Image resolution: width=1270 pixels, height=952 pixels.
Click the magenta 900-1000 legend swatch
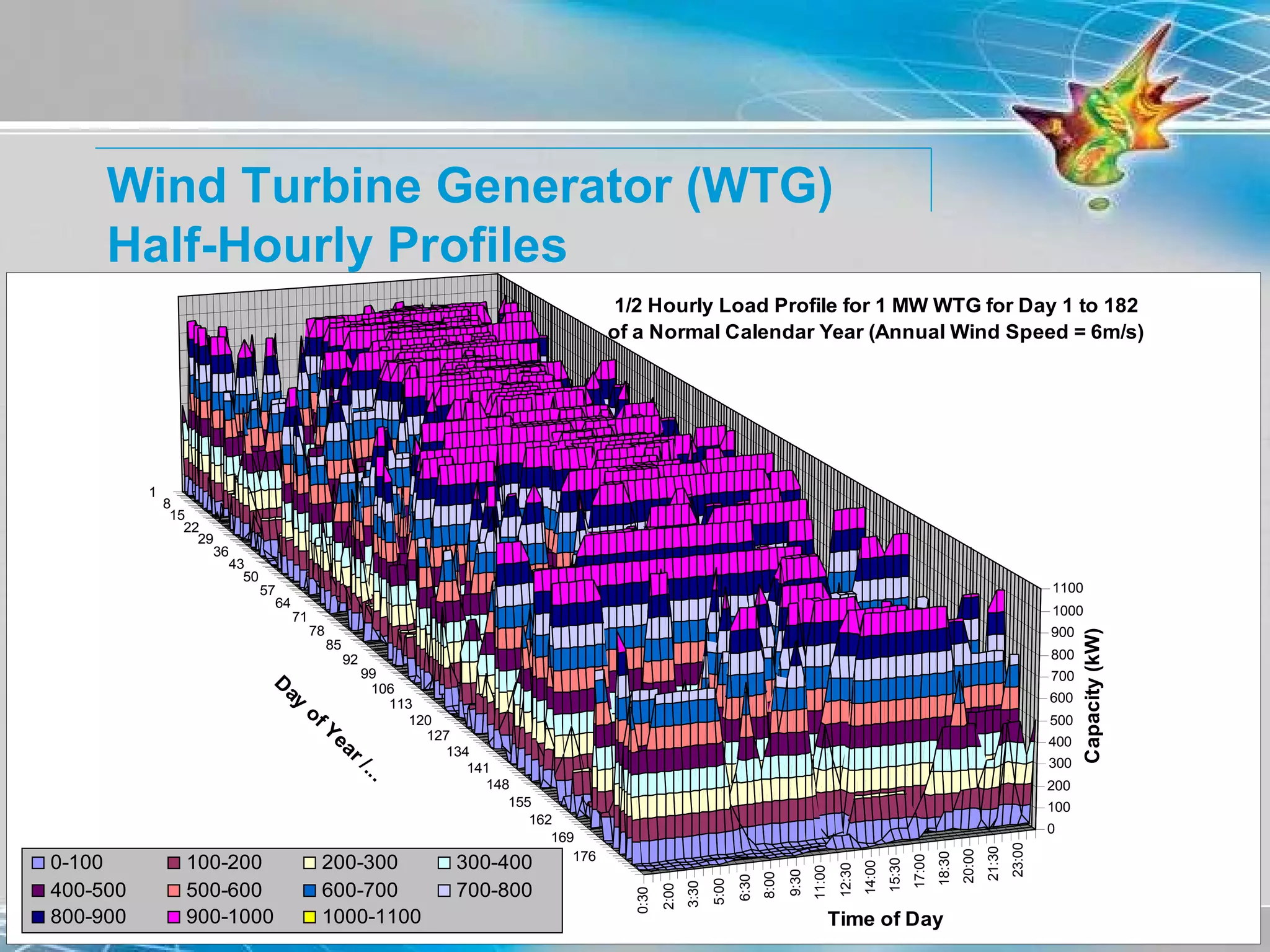coord(174,917)
